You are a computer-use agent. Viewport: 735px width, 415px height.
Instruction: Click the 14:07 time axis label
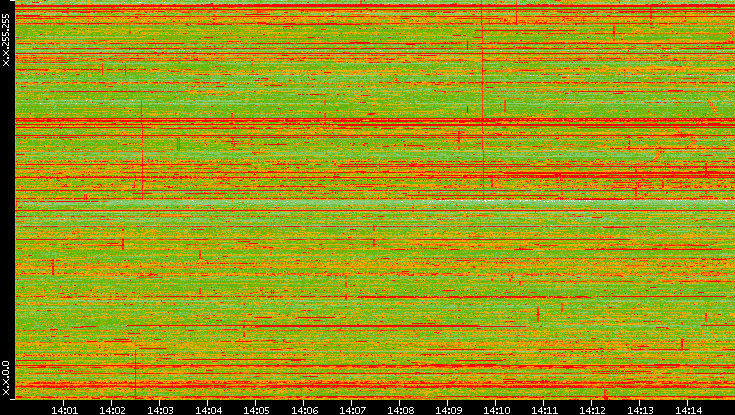pos(352,410)
